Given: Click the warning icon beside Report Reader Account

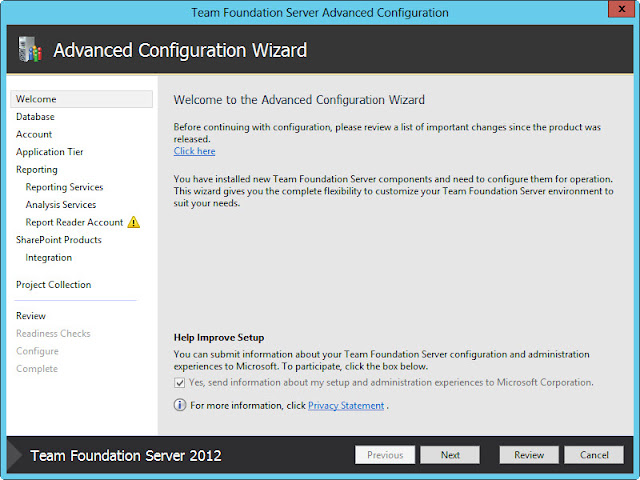Looking at the screenshot, I should 133,222.
